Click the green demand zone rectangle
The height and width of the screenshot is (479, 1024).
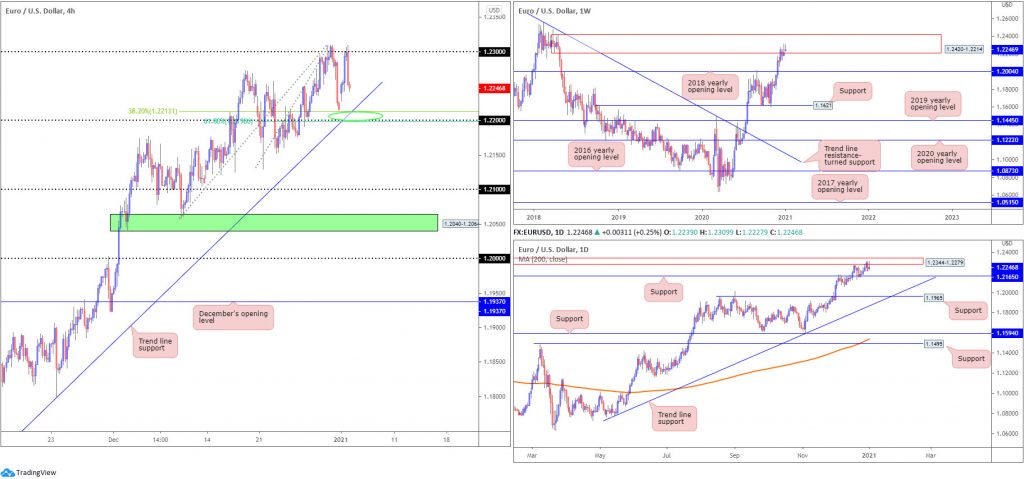click(274, 223)
